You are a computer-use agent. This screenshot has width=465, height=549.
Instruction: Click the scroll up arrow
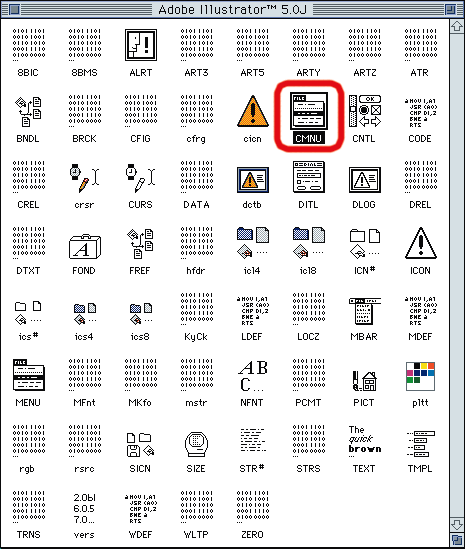[x=457, y=27]
